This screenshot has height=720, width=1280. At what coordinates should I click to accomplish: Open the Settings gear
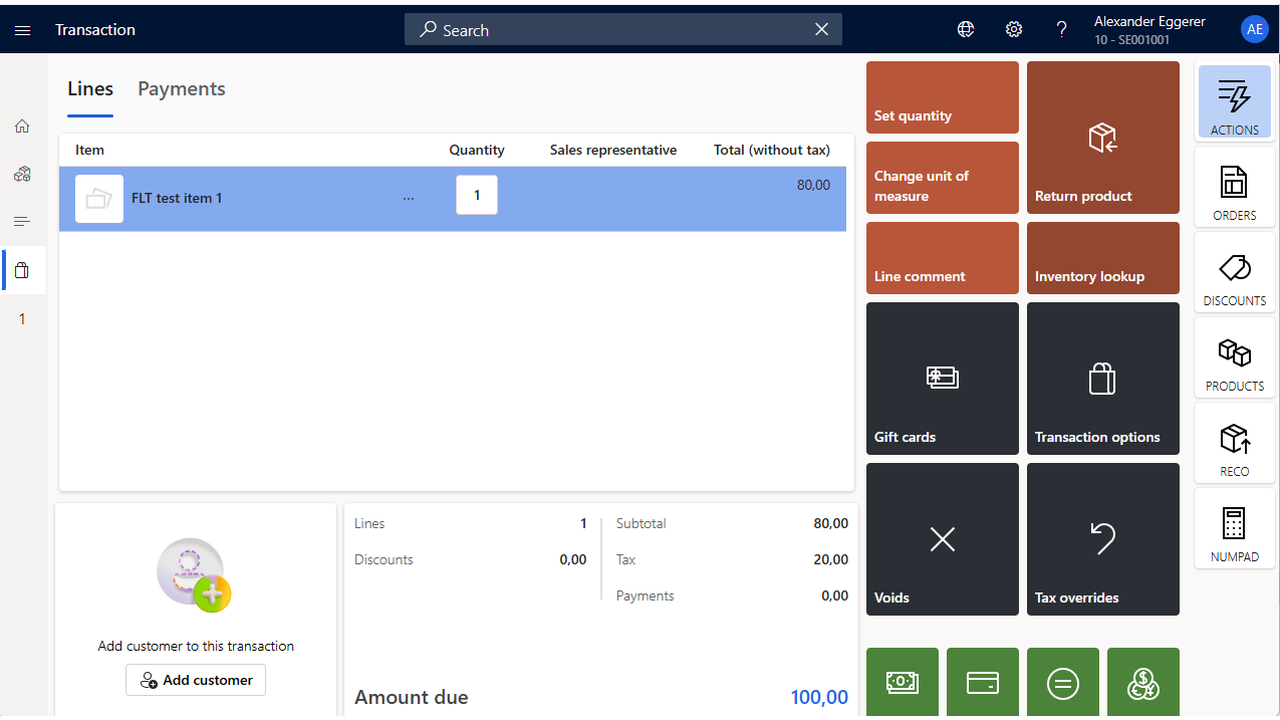point(1014,30)
